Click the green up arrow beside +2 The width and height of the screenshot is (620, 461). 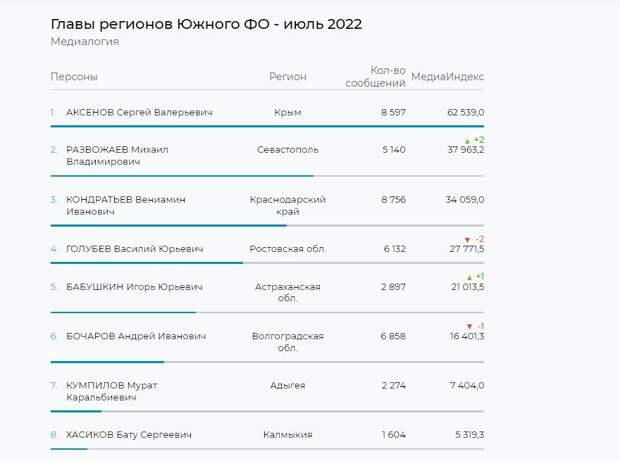(x=467, y=141)
